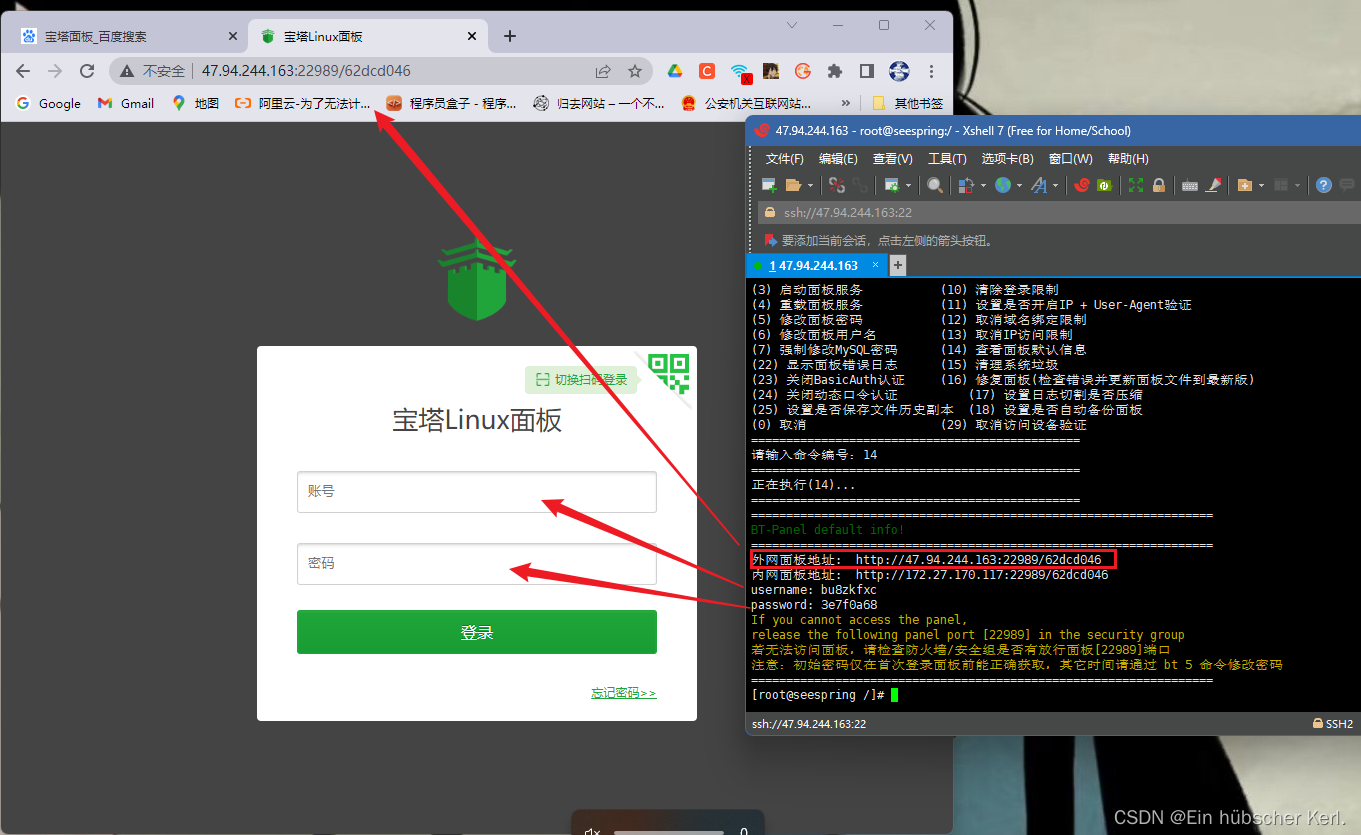Close the 47.94.244.163 Xshell session tab

(875, 265)
